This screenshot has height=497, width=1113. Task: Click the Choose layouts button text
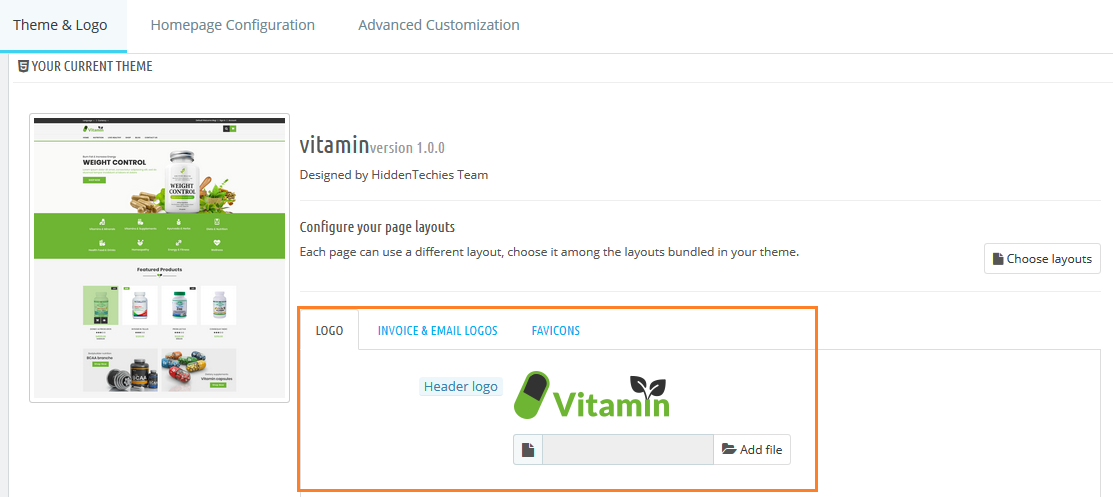[x=1049, y=259]
